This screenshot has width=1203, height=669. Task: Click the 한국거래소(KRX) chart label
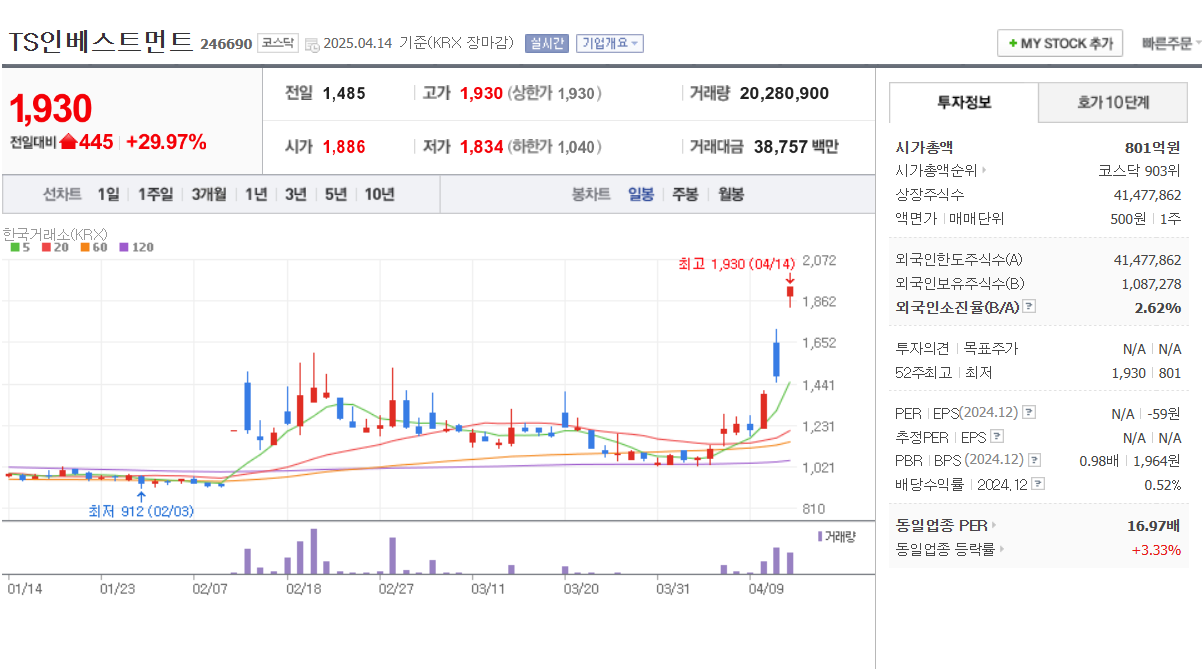click(56, 234)
